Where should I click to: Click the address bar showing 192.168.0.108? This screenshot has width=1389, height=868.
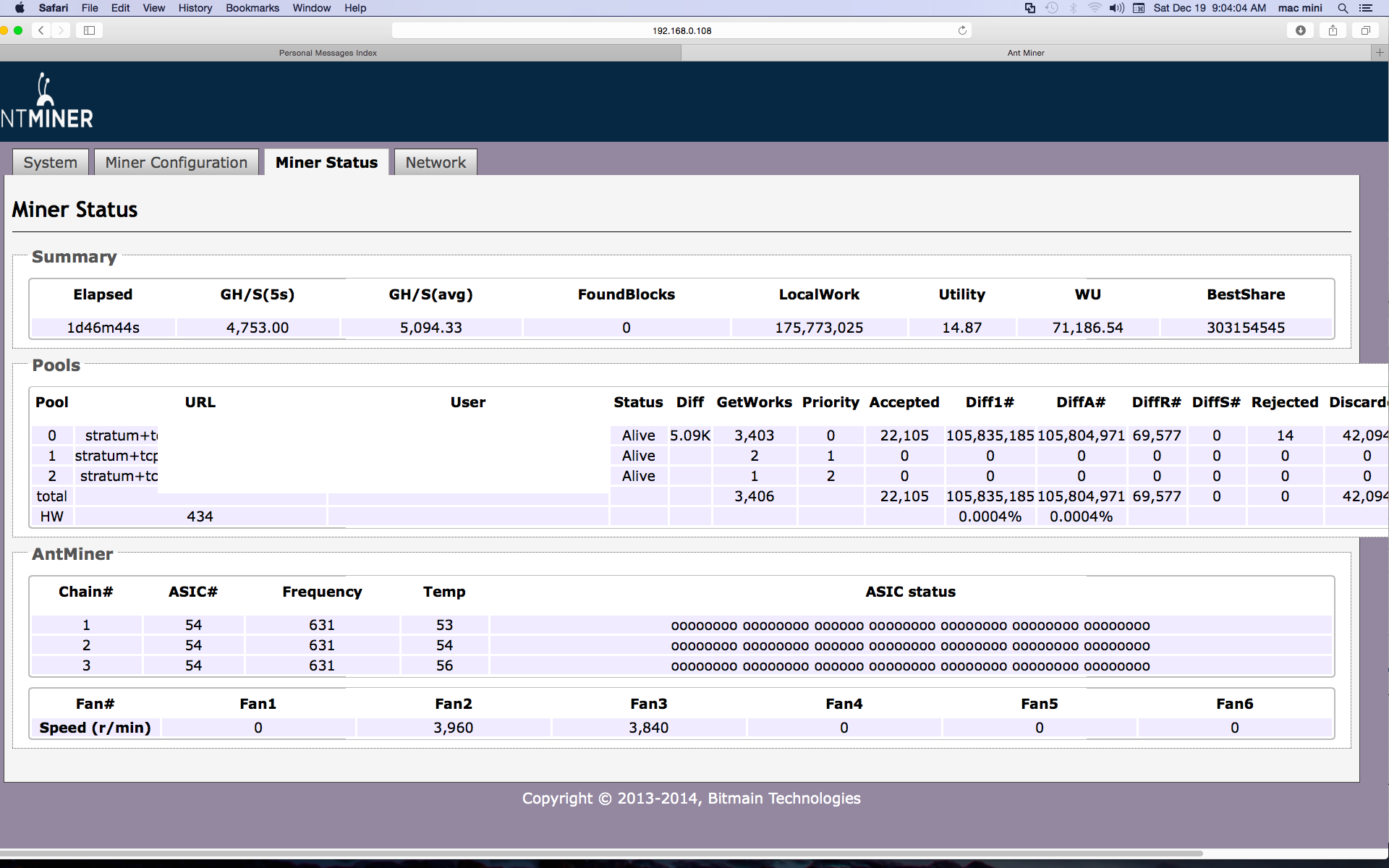[x=681, y=30]
